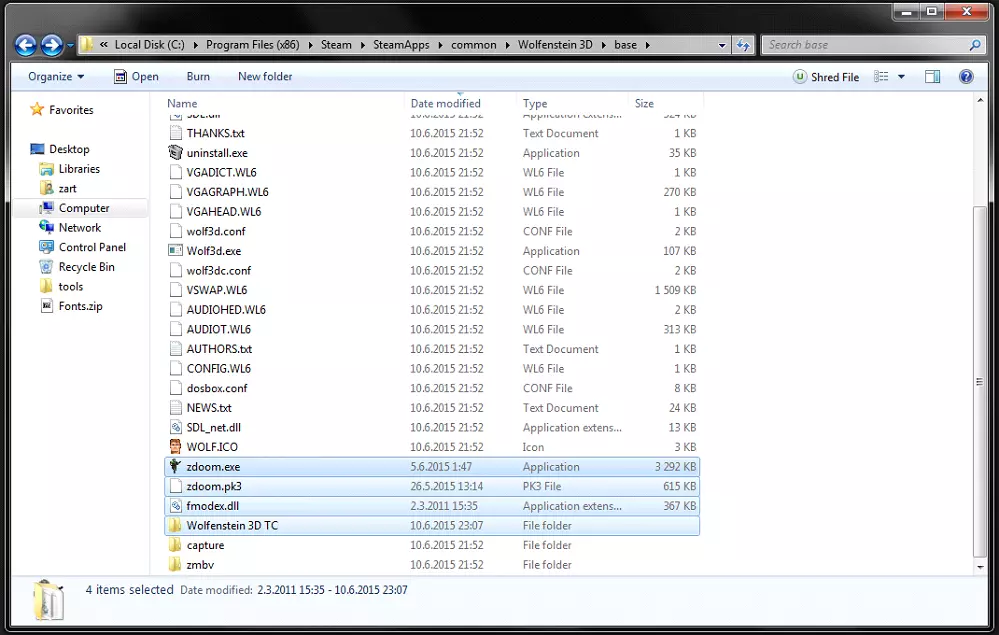Show hidden path with the double chevron

click(x=103, y=45)
